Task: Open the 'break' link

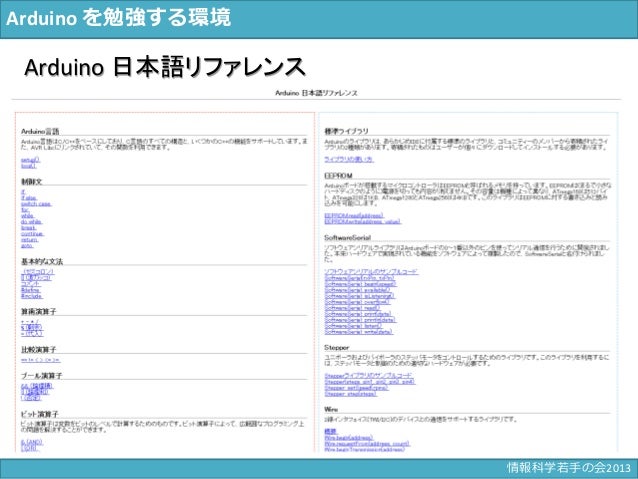Action: click(x=28, y=228)
